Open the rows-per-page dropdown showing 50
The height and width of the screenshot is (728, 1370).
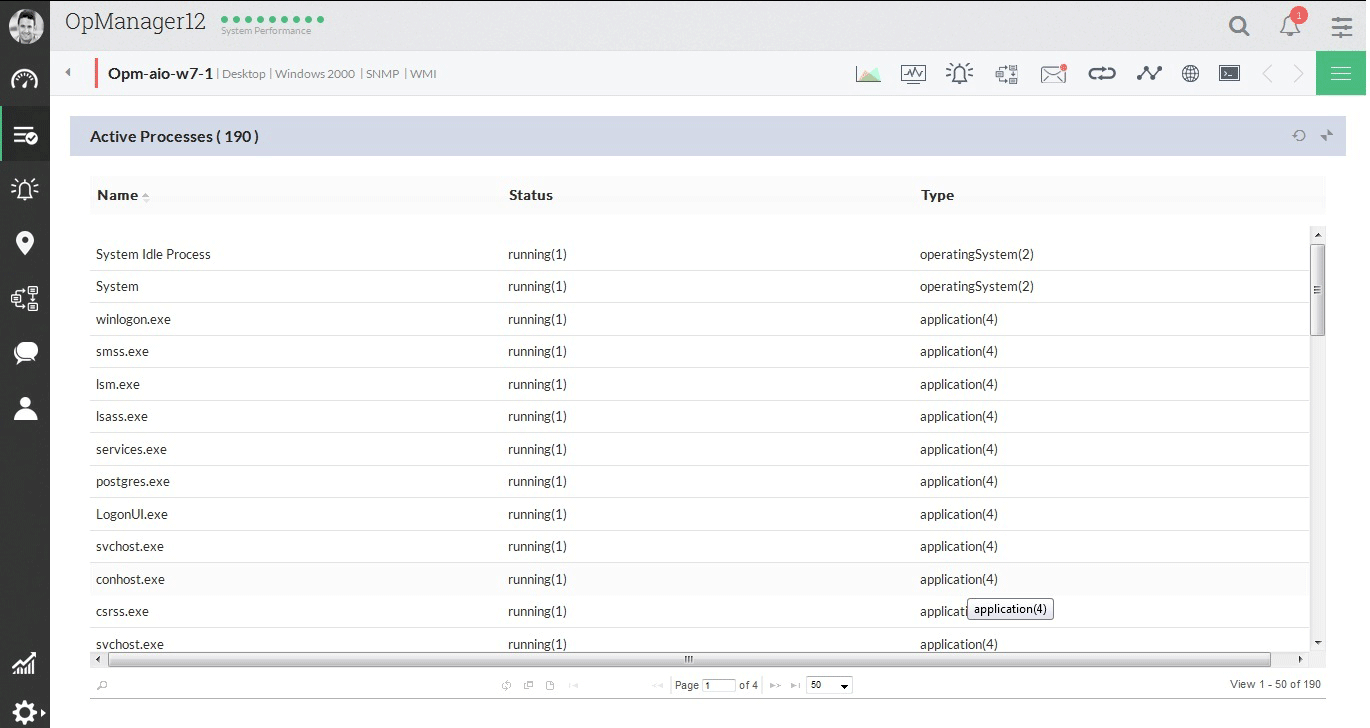830,685
